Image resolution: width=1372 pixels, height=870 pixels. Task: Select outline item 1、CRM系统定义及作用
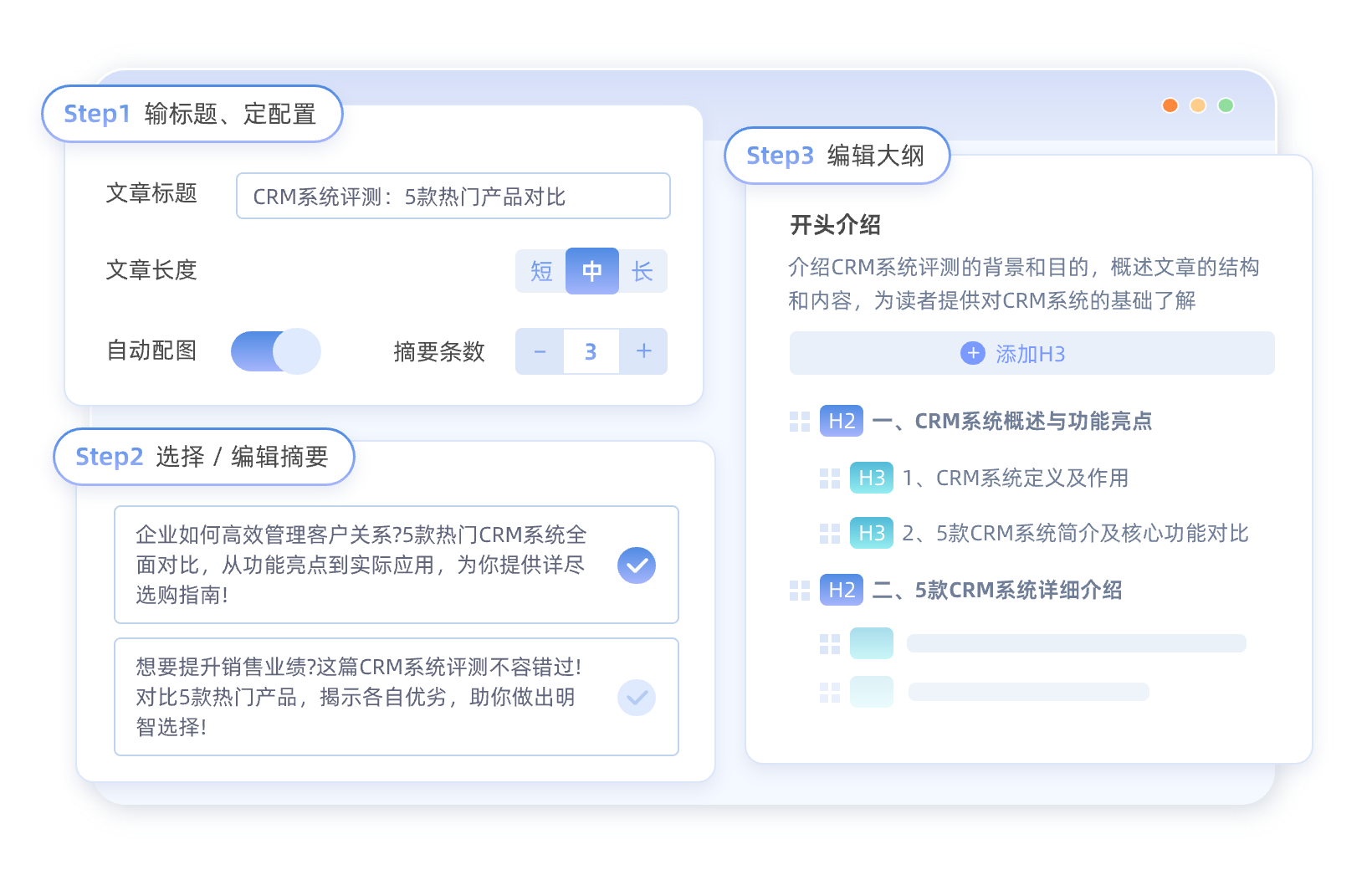[1016, 478]
